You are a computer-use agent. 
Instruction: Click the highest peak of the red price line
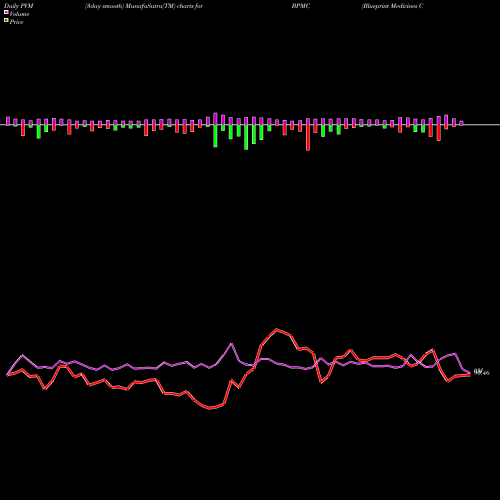click(277, 329)
